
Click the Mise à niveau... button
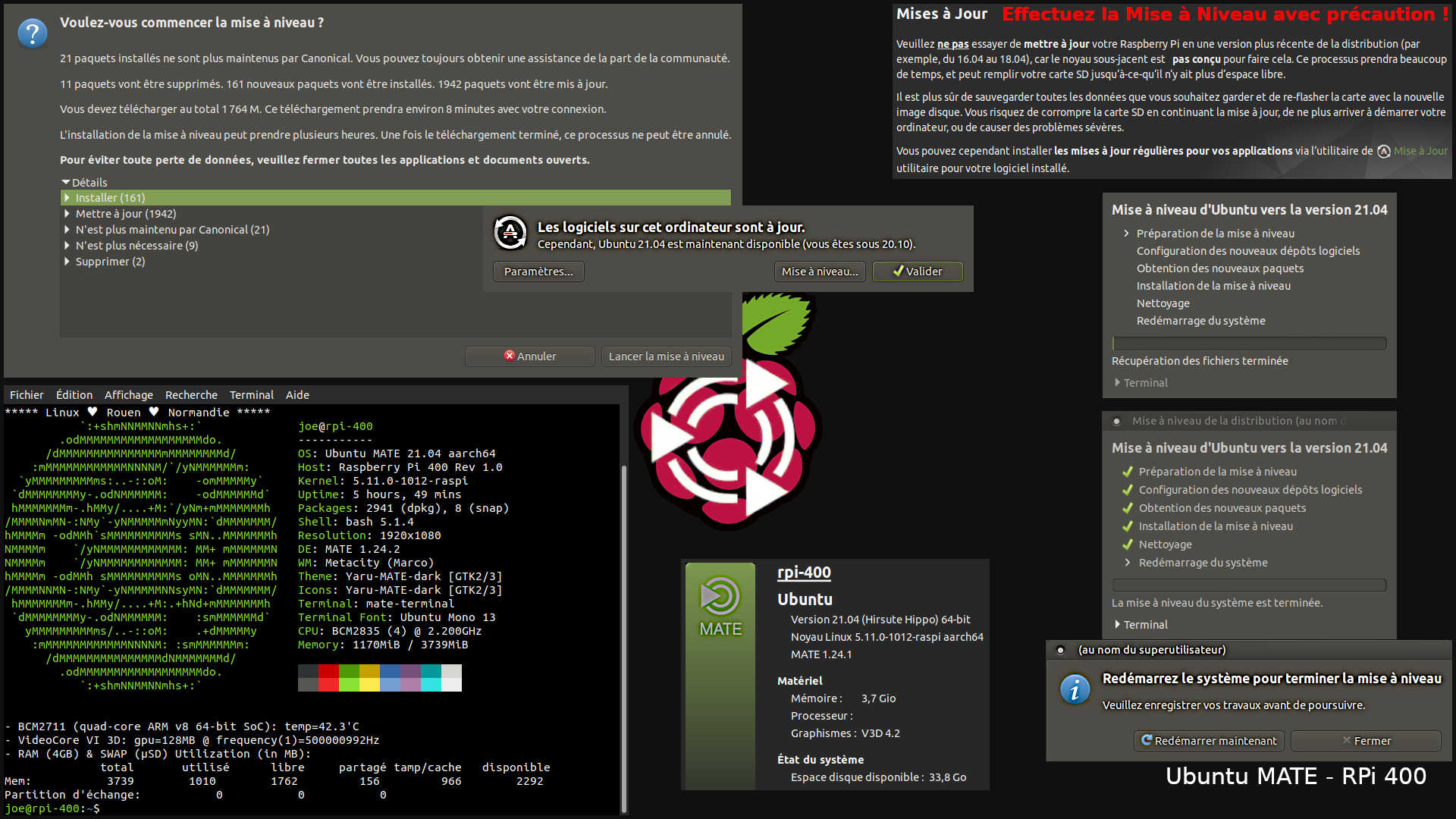(x=820, y=271)
